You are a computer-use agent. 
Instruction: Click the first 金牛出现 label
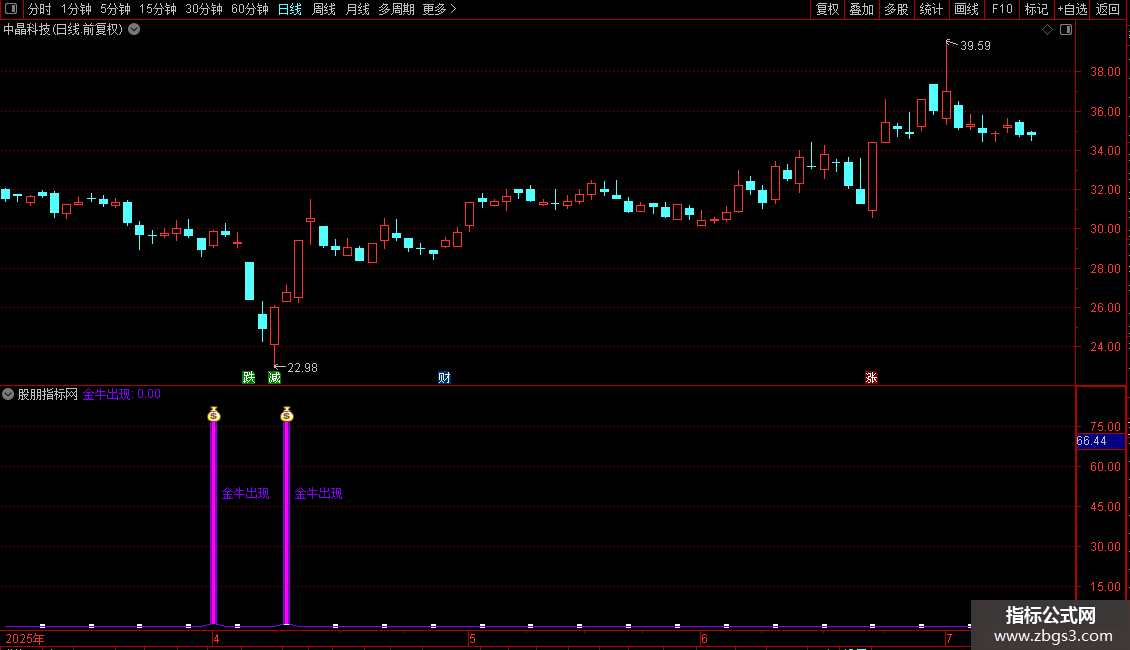pyautogui.click(x=245, y=494)
